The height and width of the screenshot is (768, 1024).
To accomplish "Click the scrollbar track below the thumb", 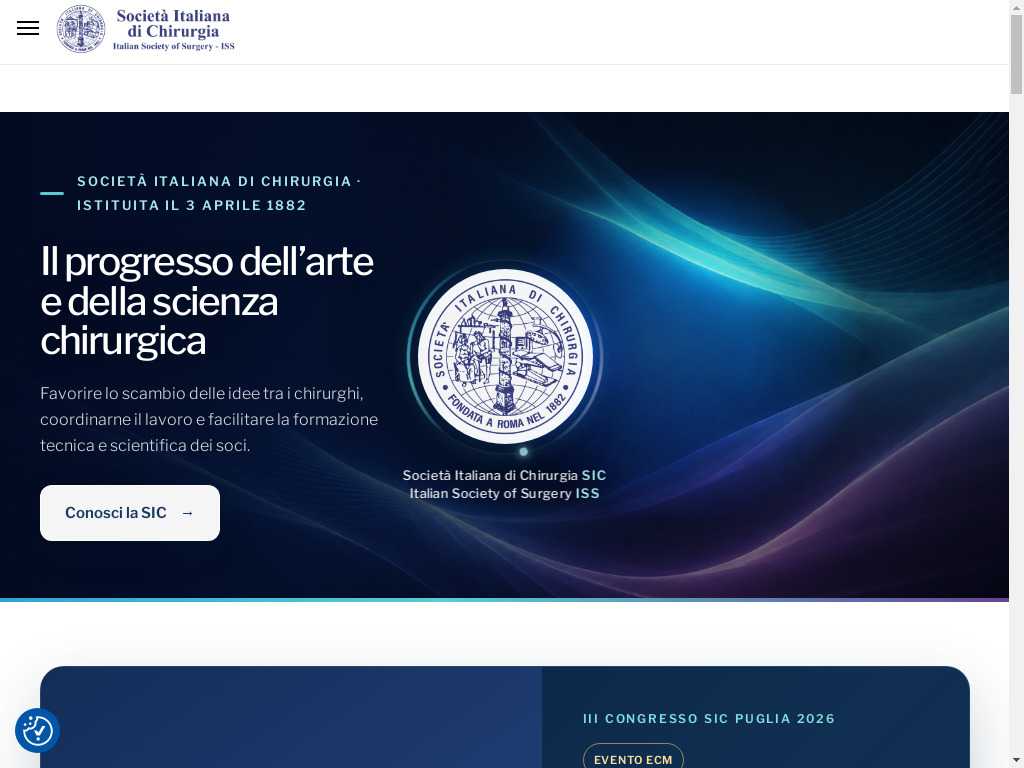I will pyautogui.click(x=1016, y=424).
